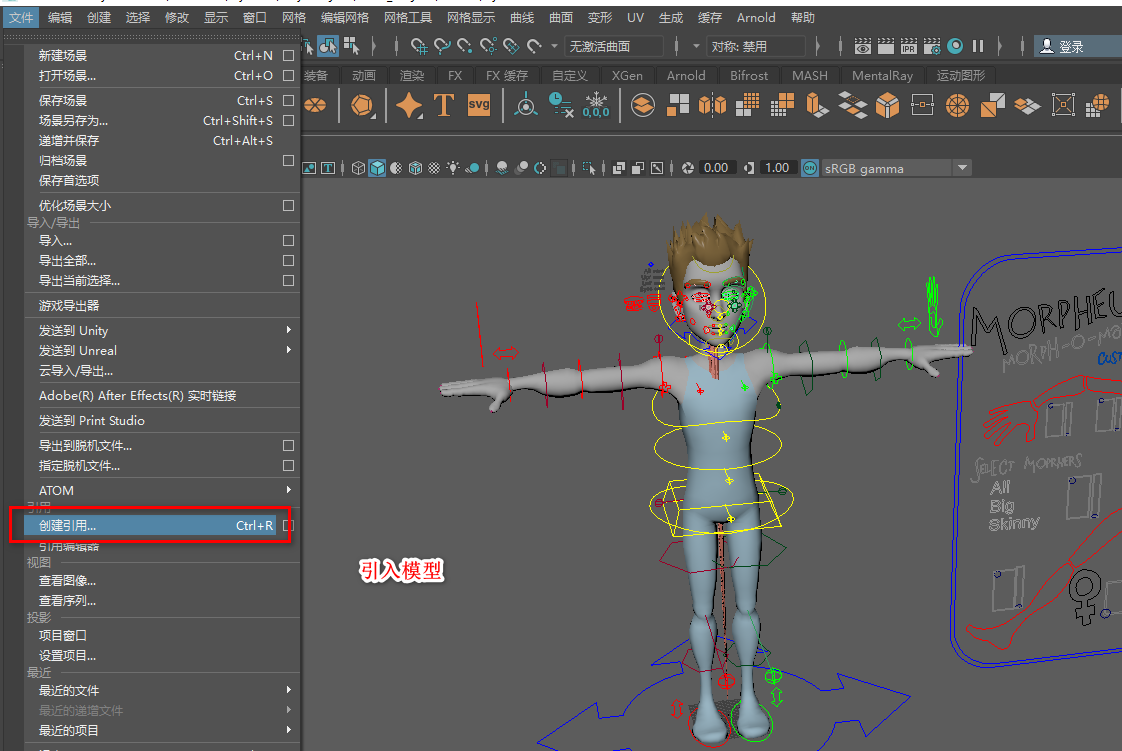Click the Type text tool icon
The height and width of the screenshot is (751, 1122).
(444, 105)
